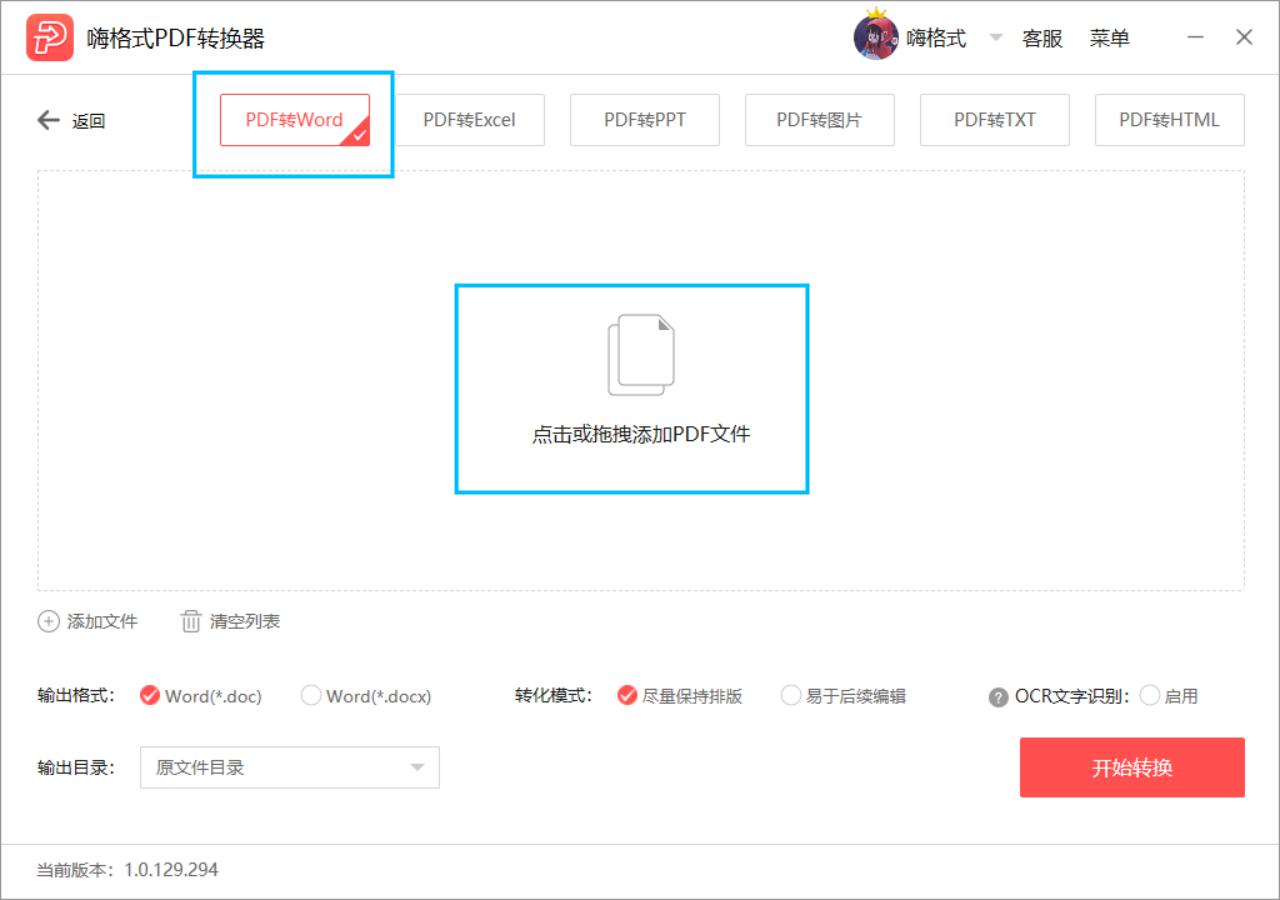Open the OCR help question-mark icon
This screenshot has height=900, width=1280.
click(998, 697)
